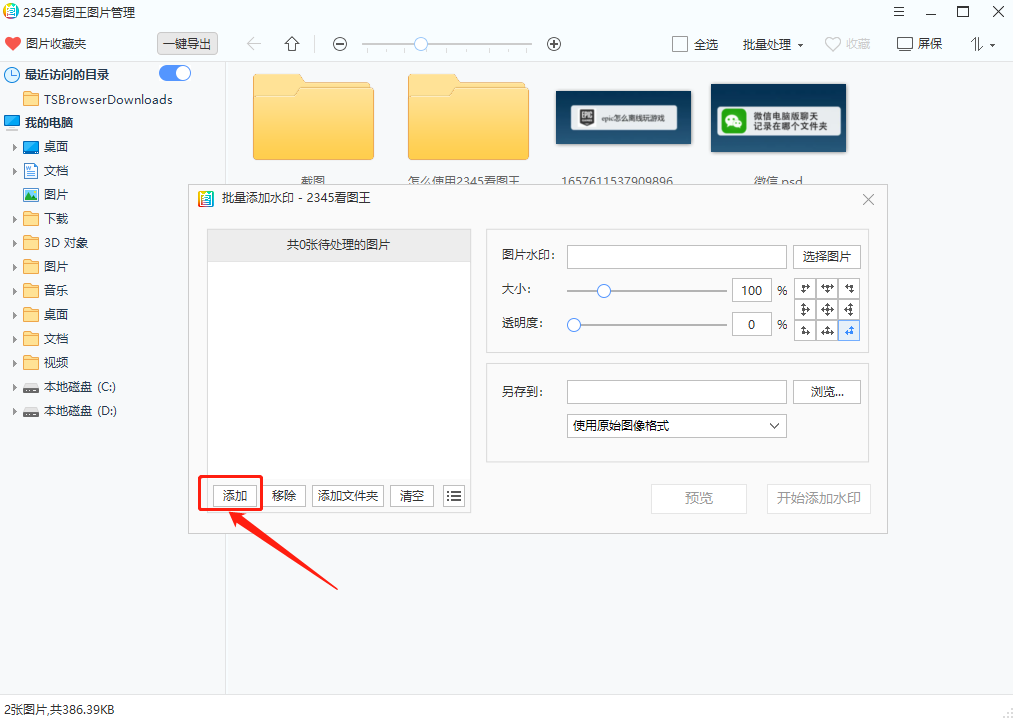
Task: Set watermark position to bottom-right
Action: (x=849, y=331)
